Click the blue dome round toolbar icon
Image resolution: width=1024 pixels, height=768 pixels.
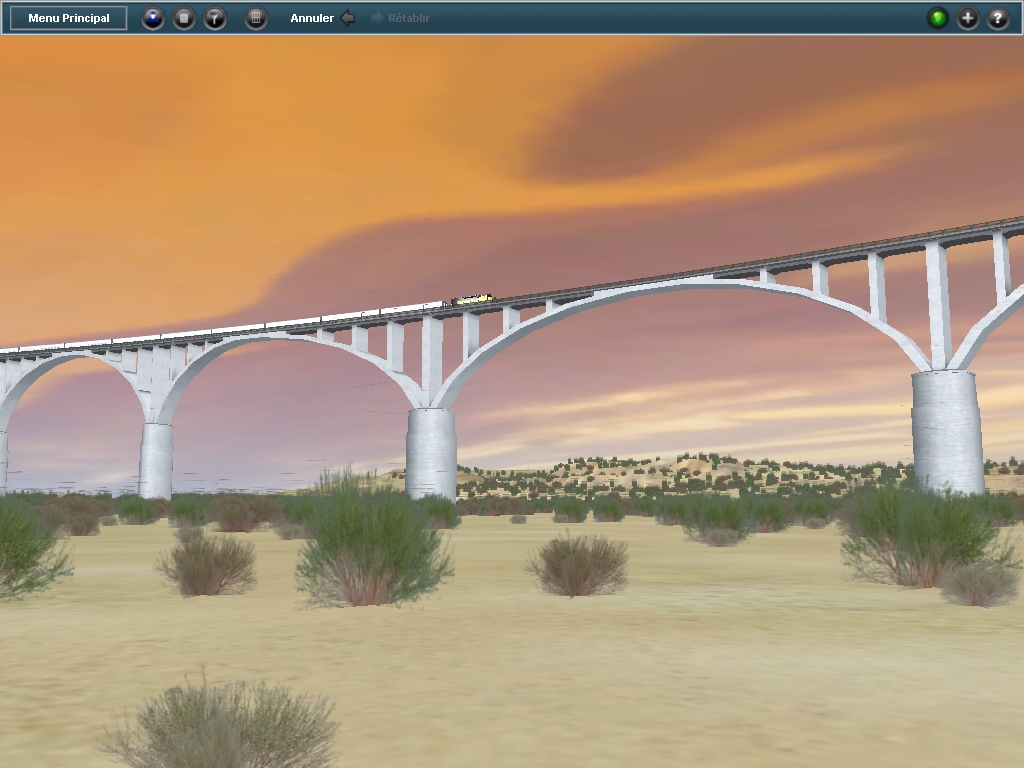click(153, 18)
